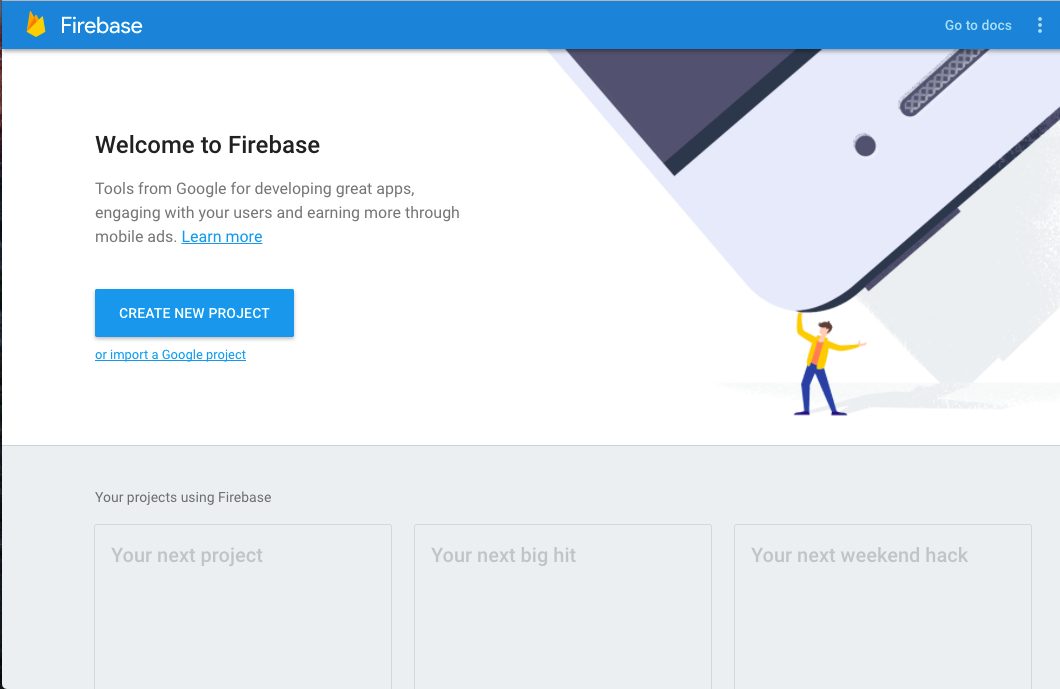This screenshot has width=1060, height=689.
Task: Click the 'Tools from Google' description paragraph
Action: (x=277, y=212)
